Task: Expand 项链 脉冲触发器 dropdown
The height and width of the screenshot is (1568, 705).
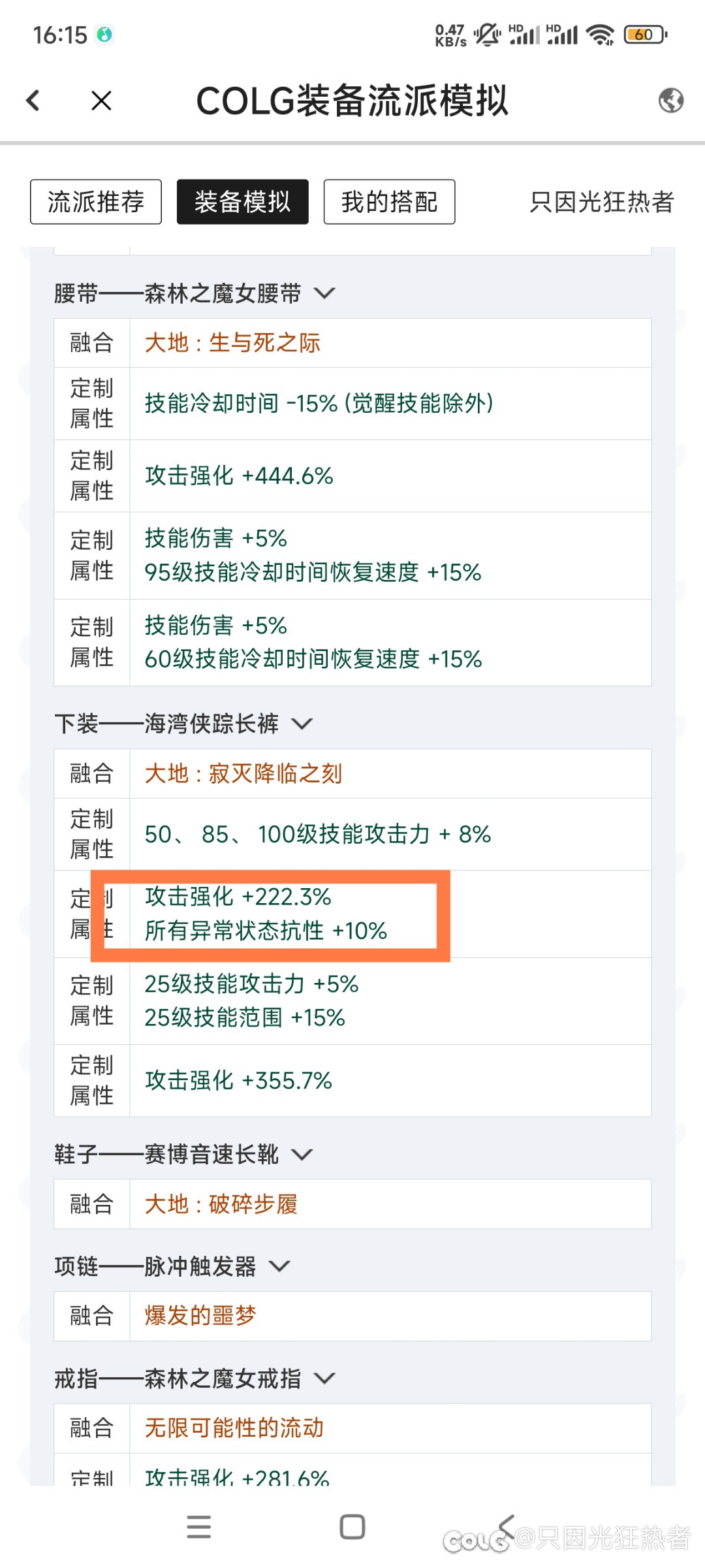Action: (279, 1266)
